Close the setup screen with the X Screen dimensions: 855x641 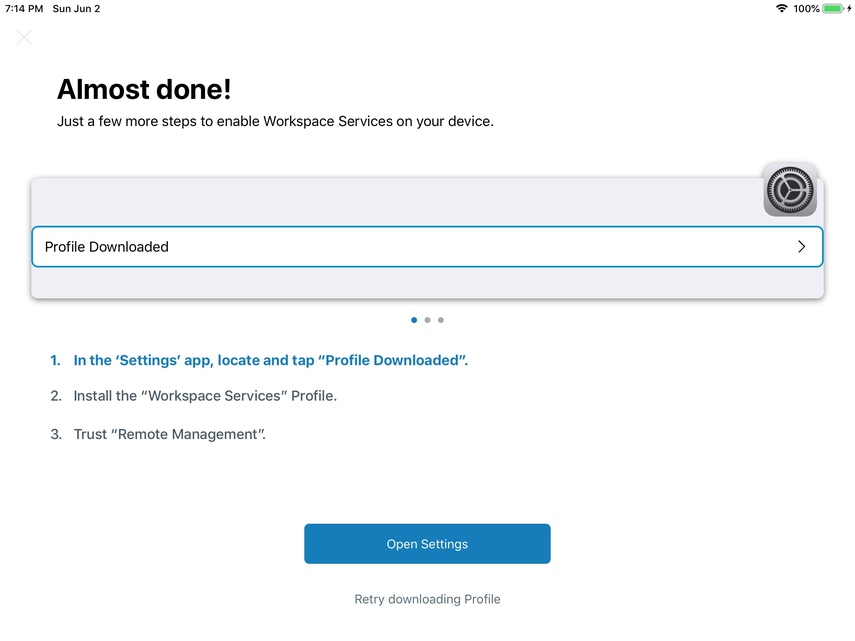[x=24, y=38]
